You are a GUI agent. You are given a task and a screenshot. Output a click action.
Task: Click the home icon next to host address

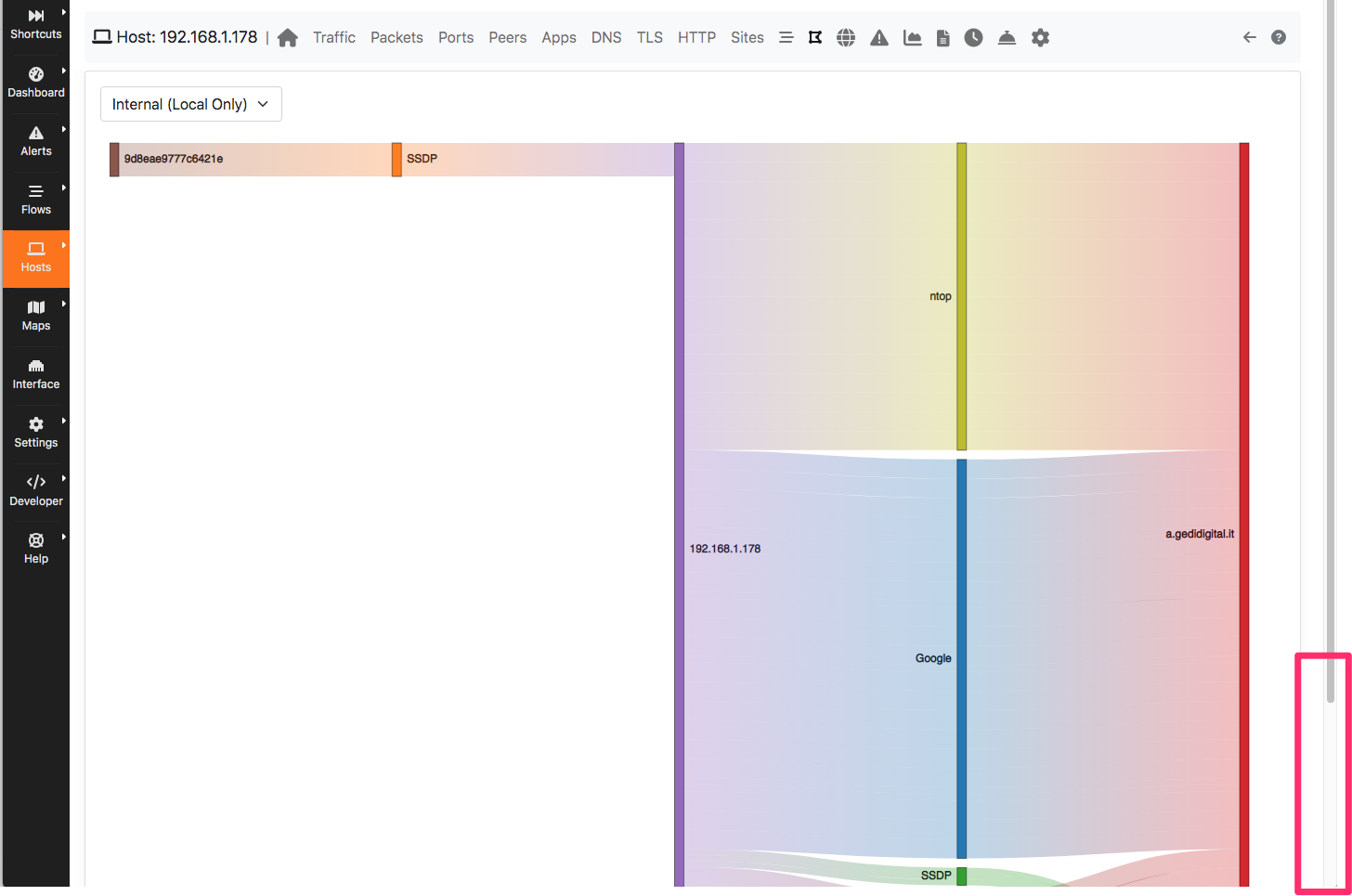288,37
